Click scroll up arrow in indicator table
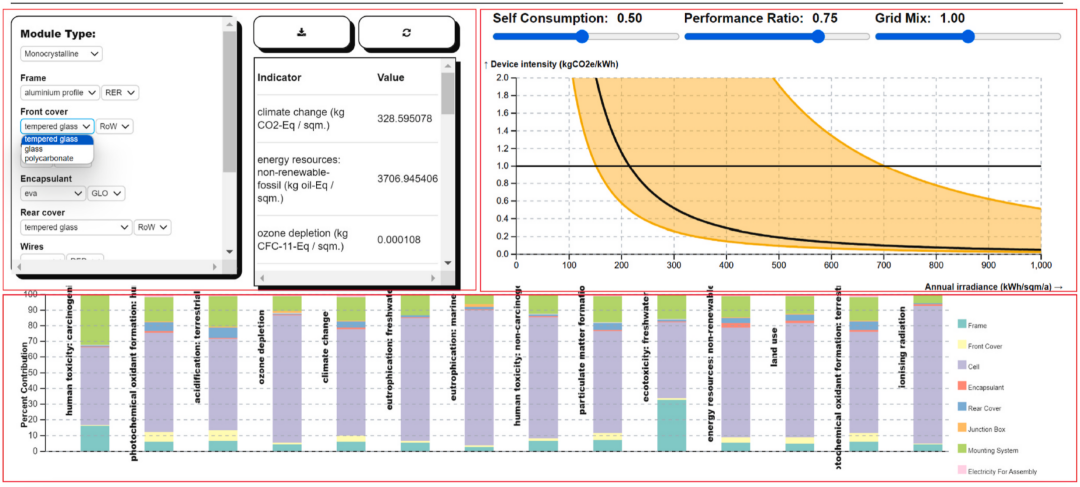Viewport: 1080px width, 487px height. [447, 65]
